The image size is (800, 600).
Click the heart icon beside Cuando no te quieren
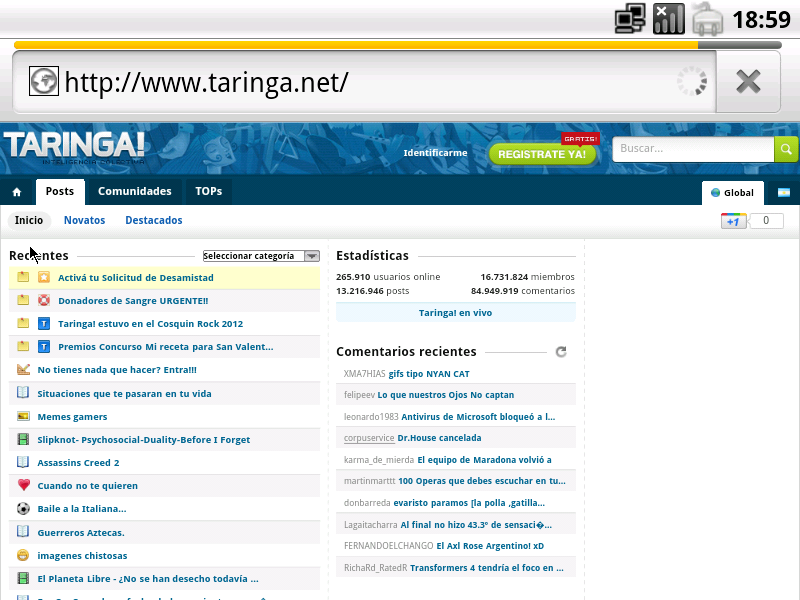23,485
